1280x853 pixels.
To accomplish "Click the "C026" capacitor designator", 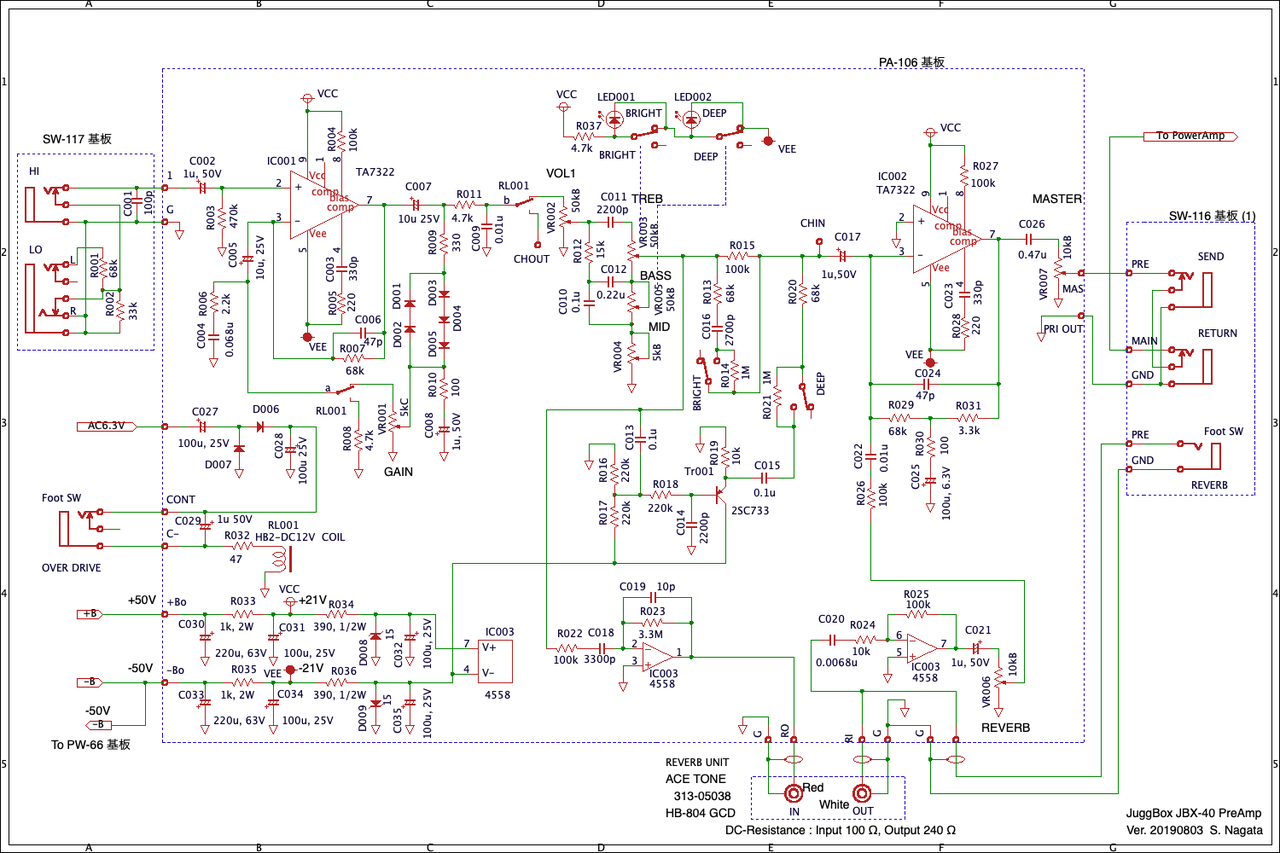I will point(1032,225).
